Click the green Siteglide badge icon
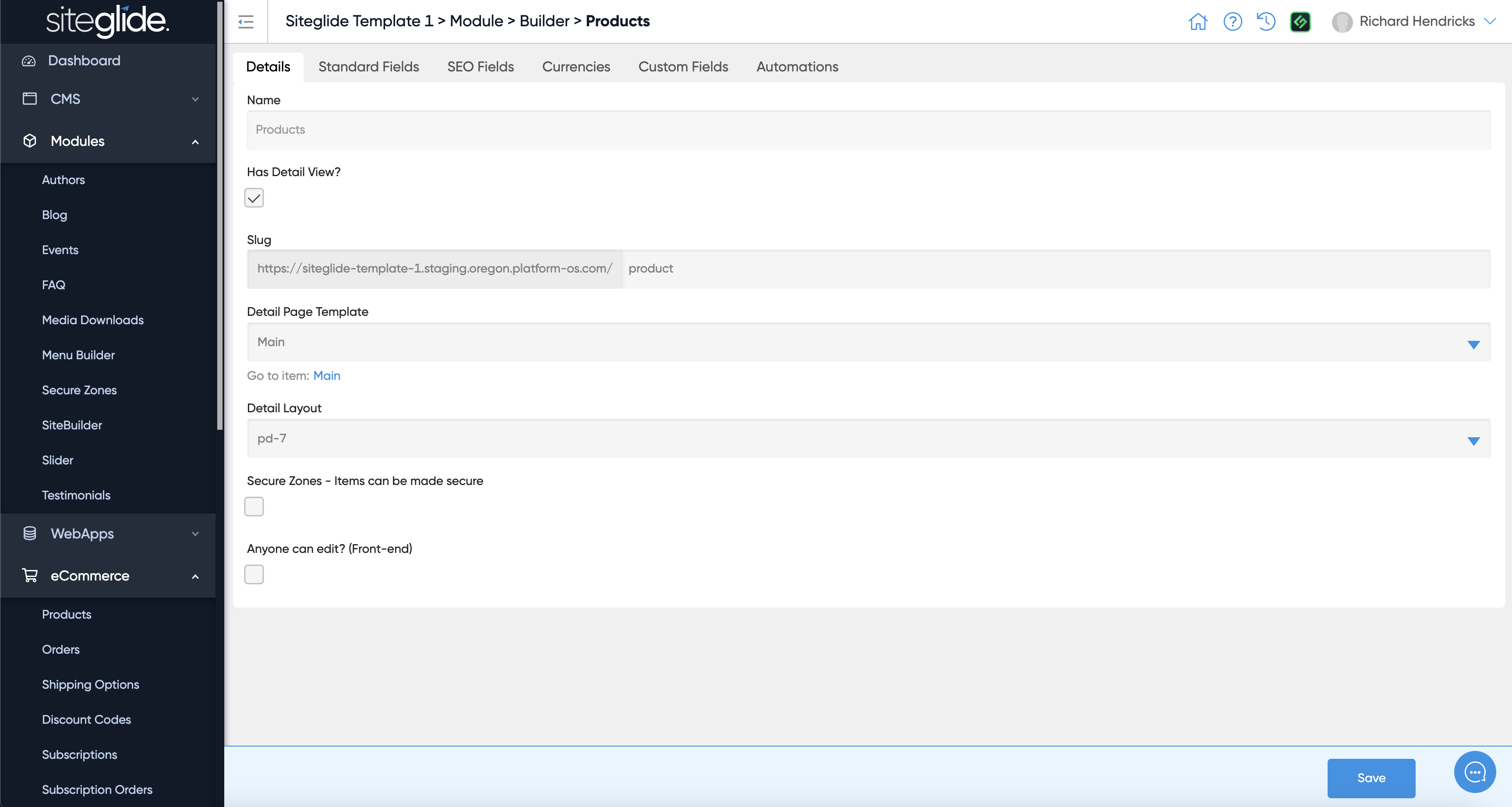 (x=1300, y=22)
